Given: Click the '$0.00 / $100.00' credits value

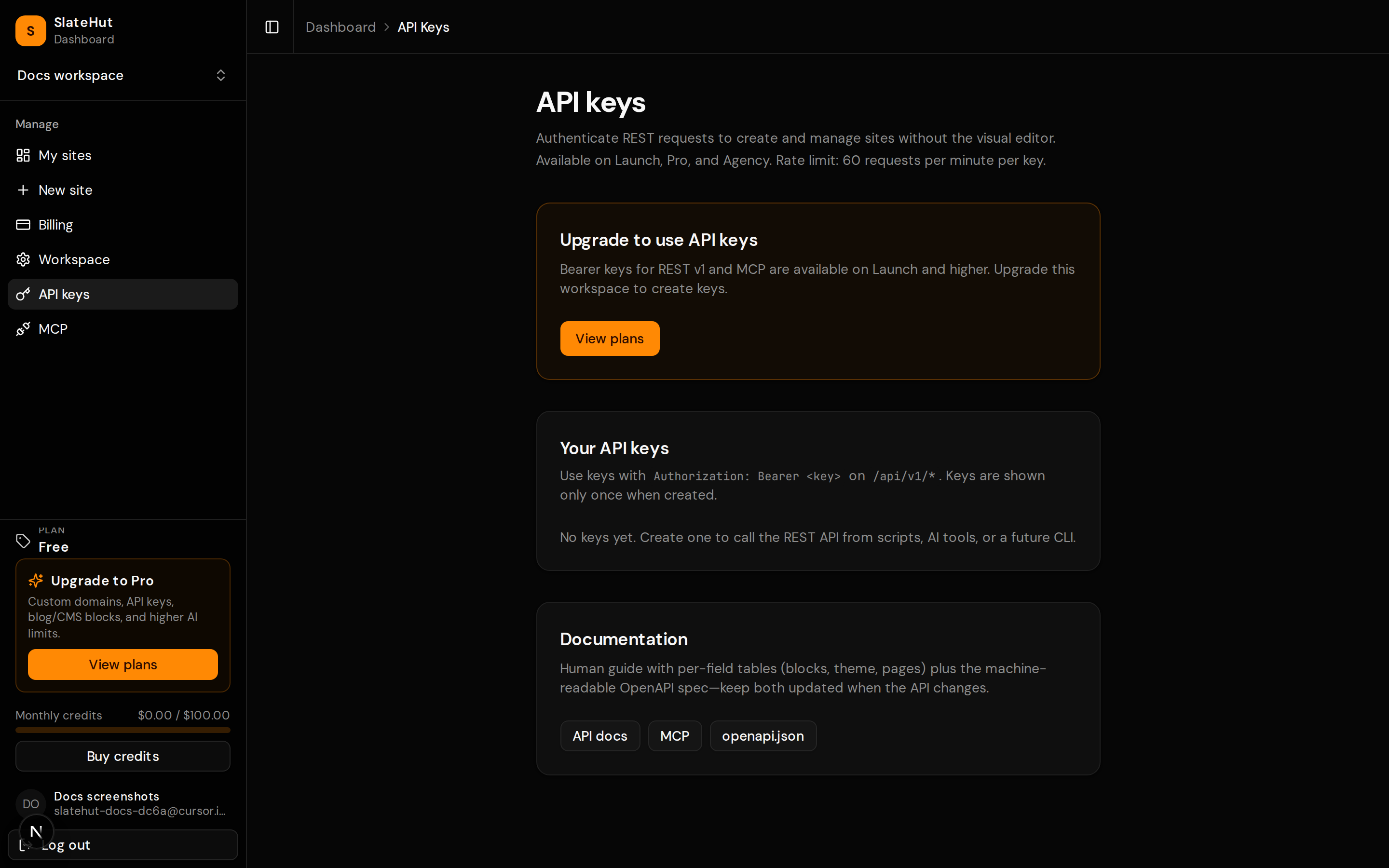Looking at the screenshot, I should pyautogui.click(x=184, y=715).
